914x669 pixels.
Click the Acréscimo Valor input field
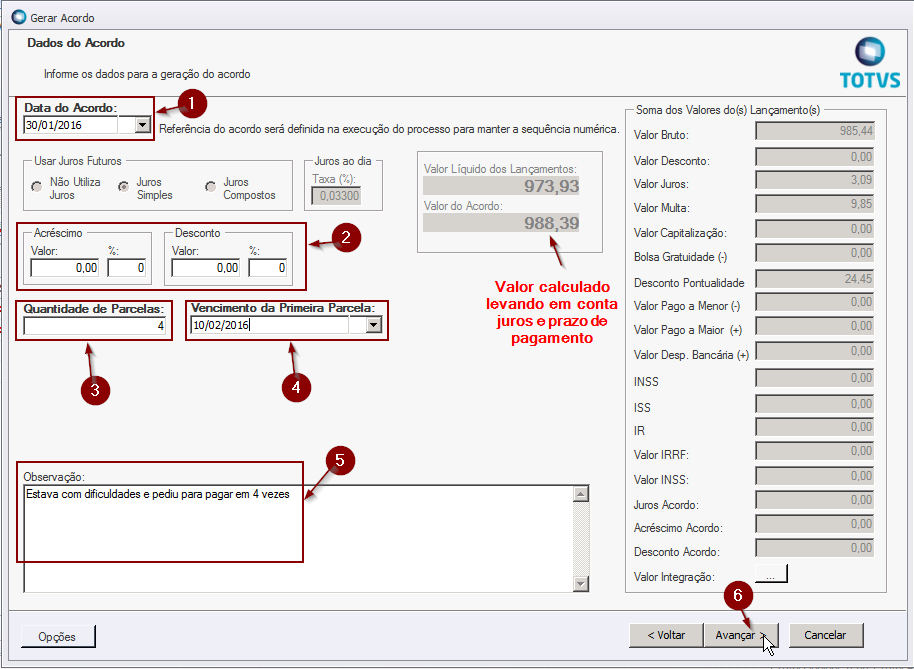point(66,268)
